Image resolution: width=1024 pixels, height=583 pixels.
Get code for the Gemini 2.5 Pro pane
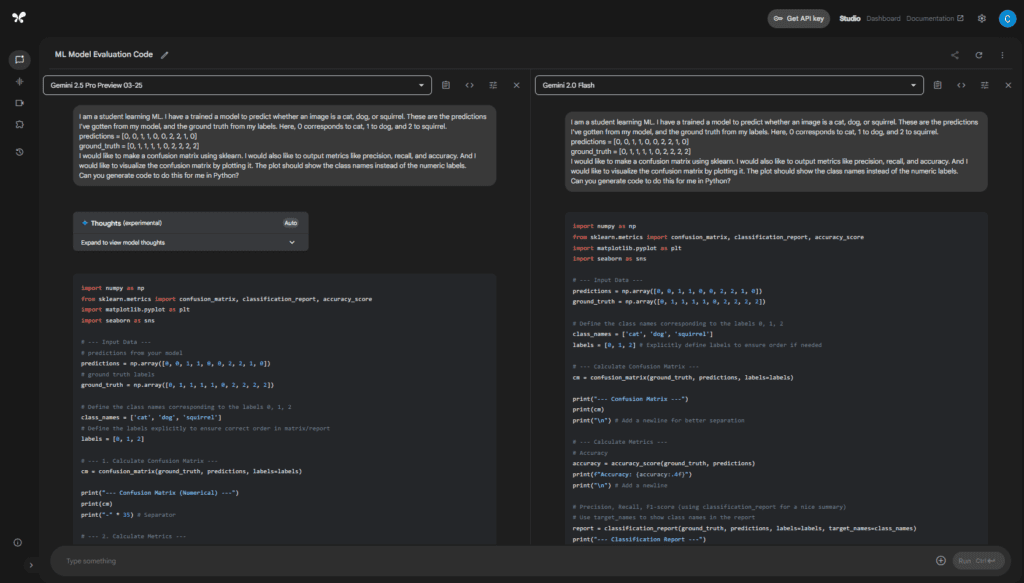tap(470, 85)
